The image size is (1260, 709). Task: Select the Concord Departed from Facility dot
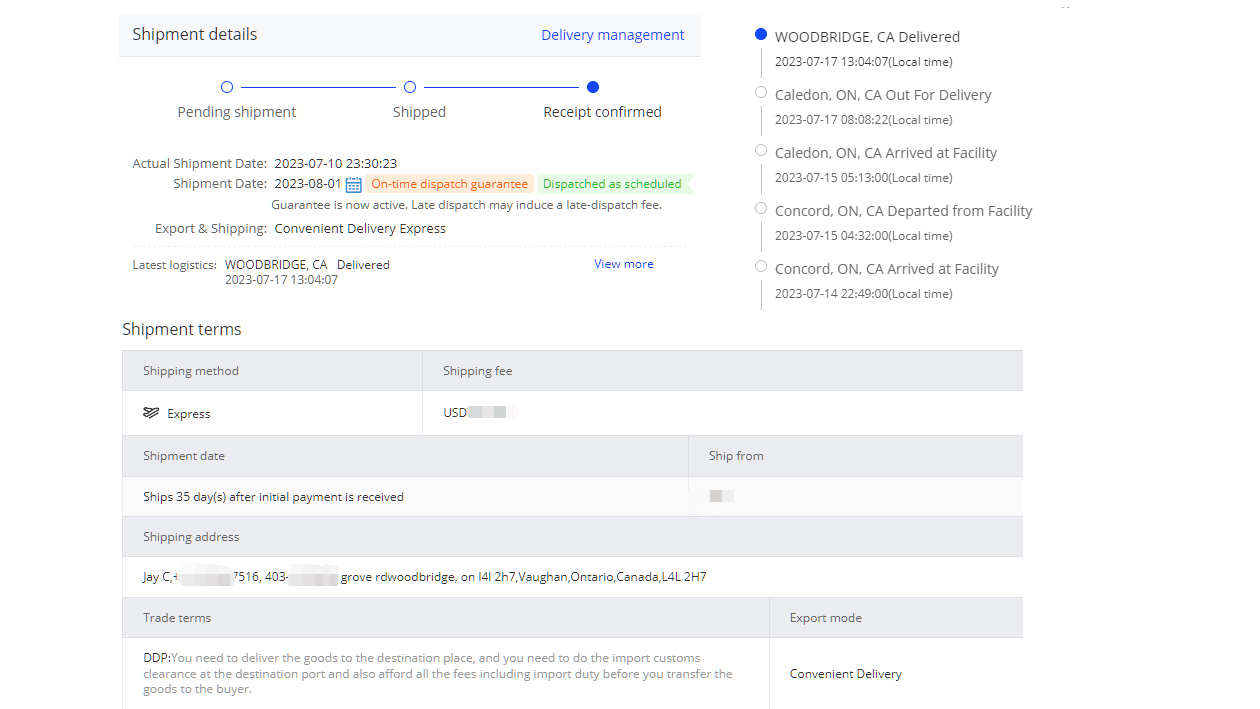(761, 208)
